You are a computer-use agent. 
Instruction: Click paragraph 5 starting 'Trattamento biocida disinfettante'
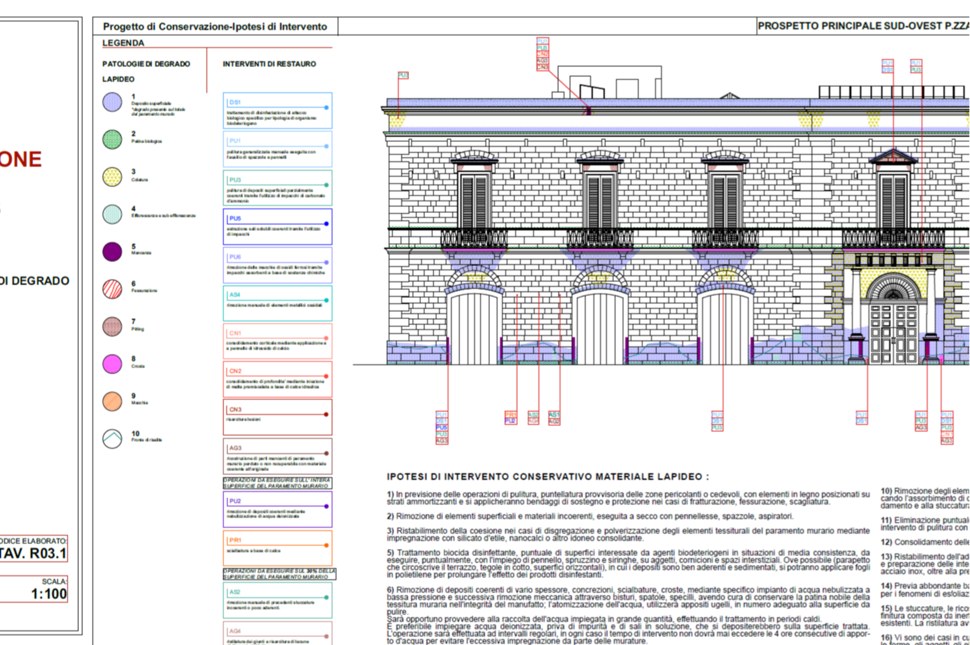tap(628, 563)
